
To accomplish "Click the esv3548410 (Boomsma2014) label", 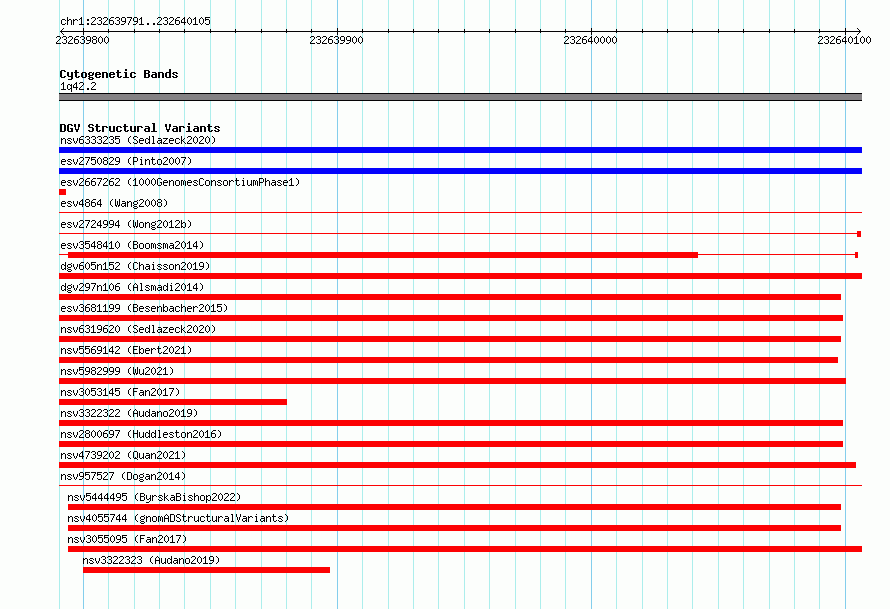I will 132,245.
